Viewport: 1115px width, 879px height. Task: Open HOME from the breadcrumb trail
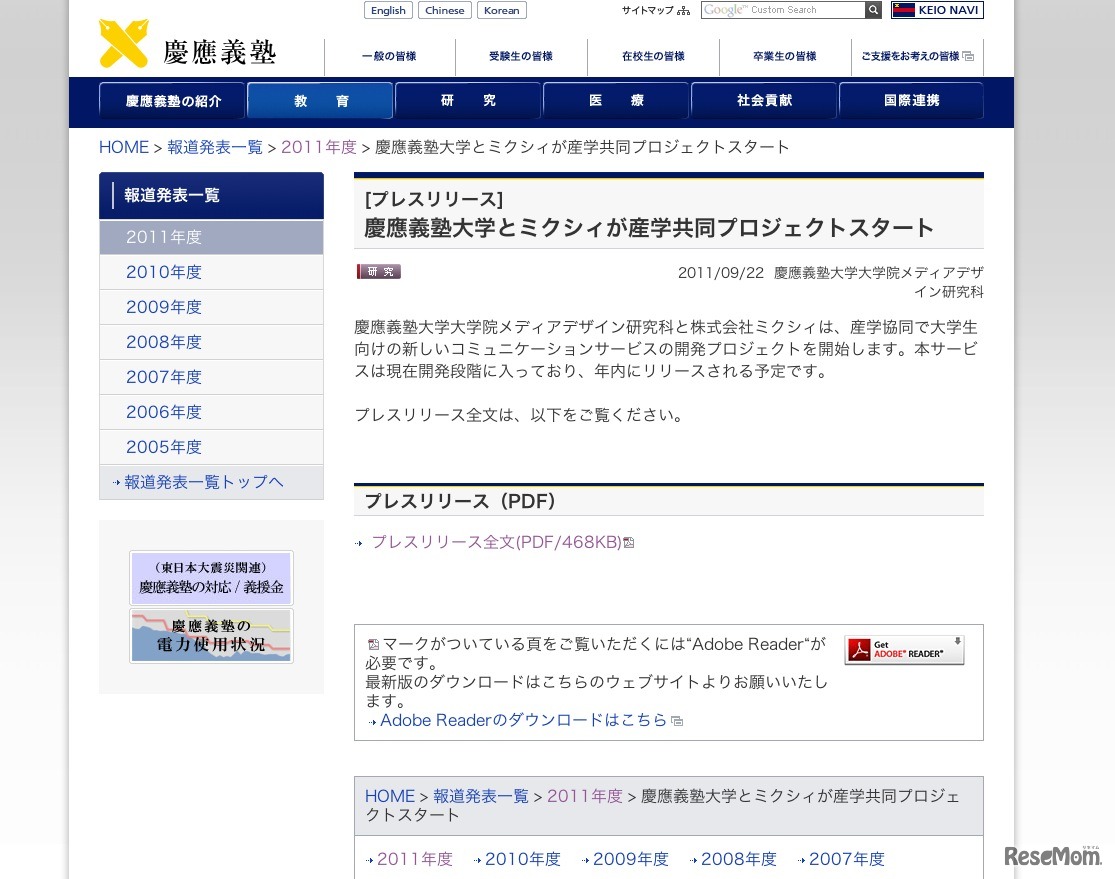(x=123, y=146)
